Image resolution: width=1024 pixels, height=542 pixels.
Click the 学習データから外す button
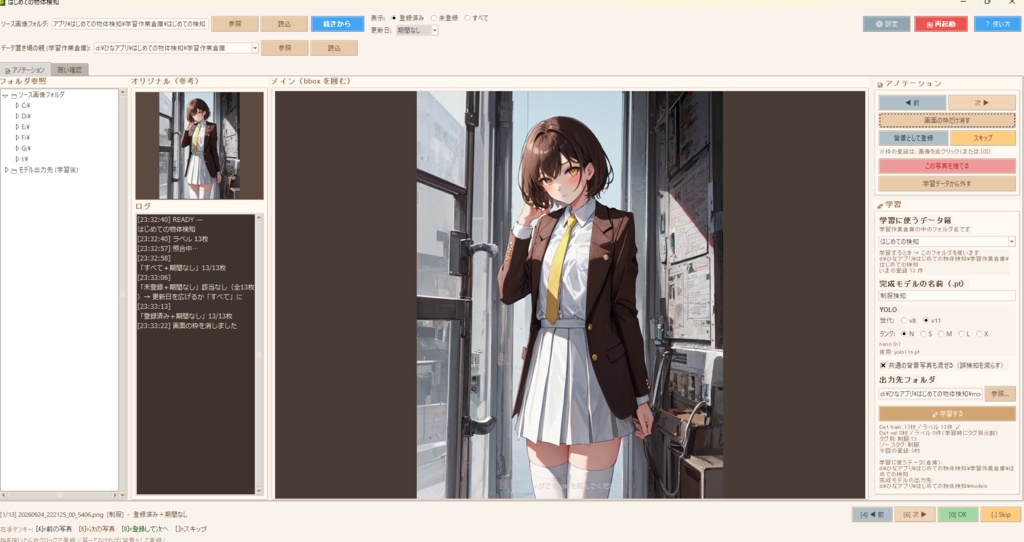tap(947, 183)
